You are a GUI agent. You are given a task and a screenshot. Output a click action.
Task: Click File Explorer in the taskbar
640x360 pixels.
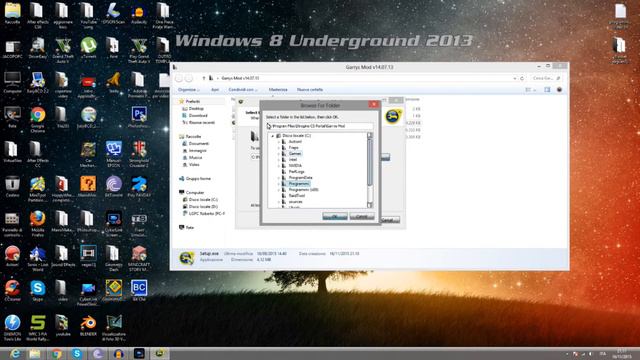[x=35, y=353]
